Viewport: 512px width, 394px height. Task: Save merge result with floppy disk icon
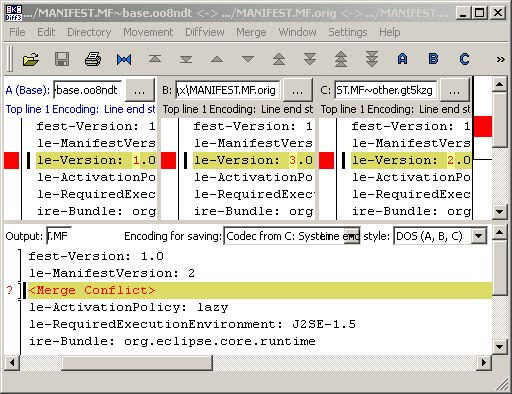pyautogui.click(x=62, y=59)
